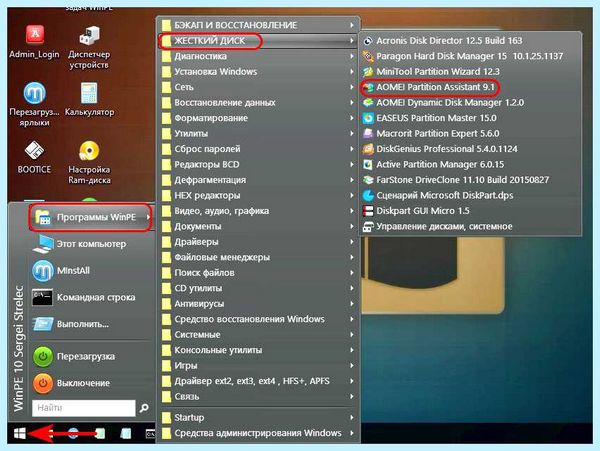Click into the Найти search field
The width and height of the screenshot is (600, 451).
83,408
